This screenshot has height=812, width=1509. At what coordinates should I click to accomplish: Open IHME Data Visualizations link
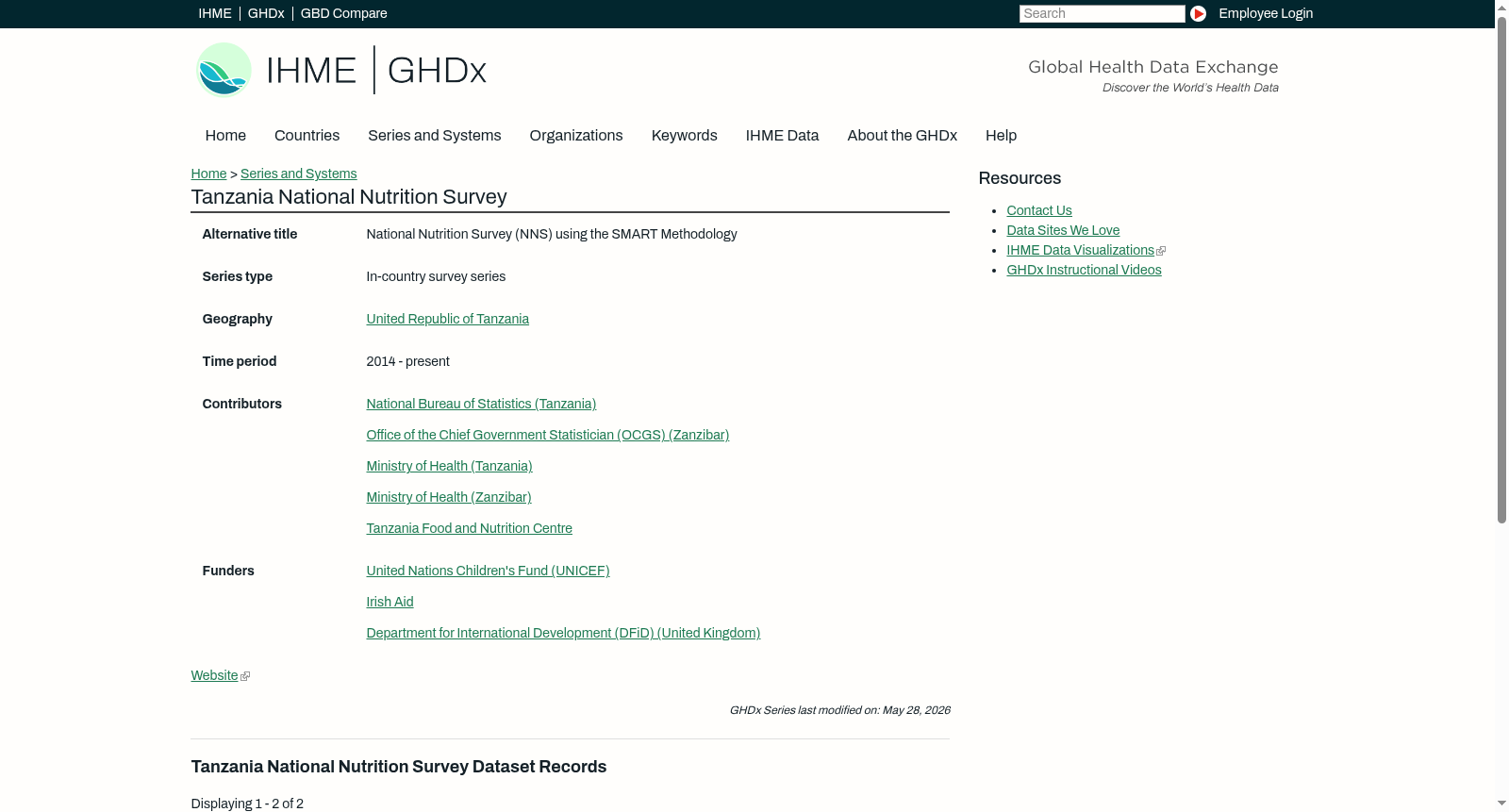click(x=1080, y=250)
